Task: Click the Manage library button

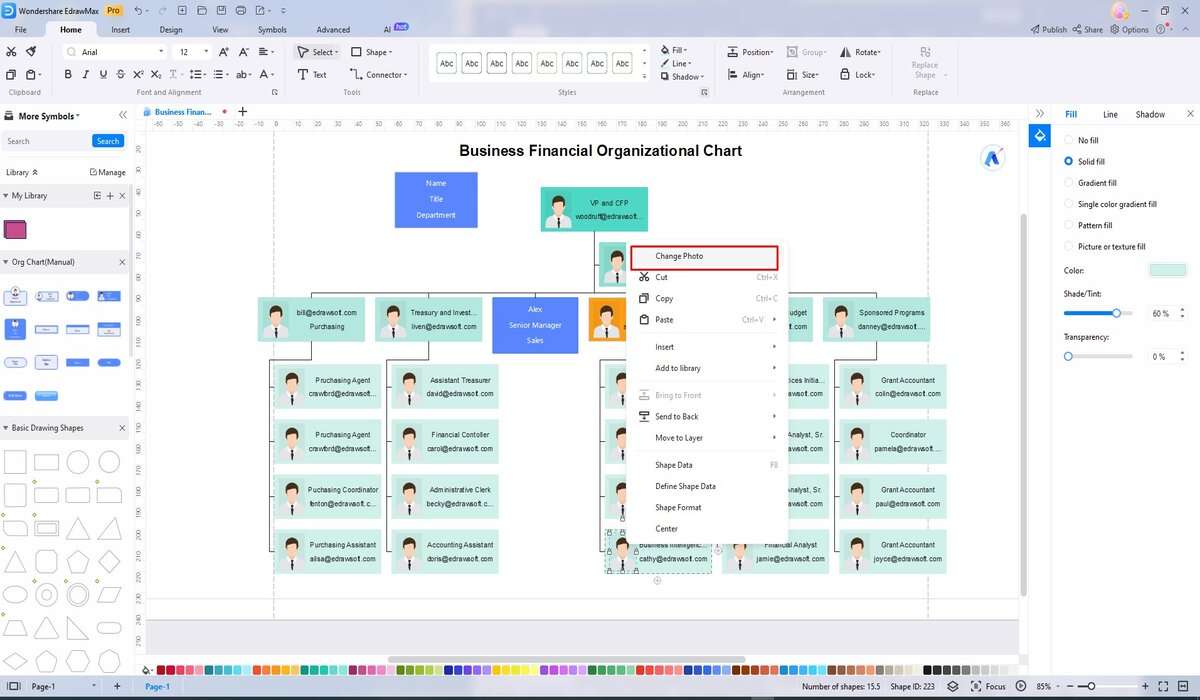Action: (108, 172)
